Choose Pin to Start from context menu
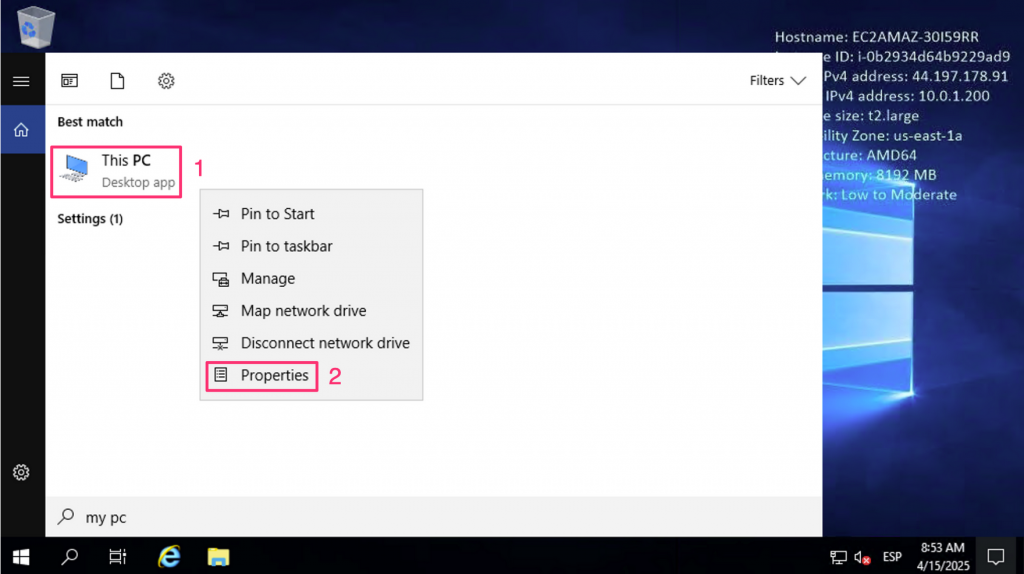The image size is (1024, 574). click(x=277, y=214)
